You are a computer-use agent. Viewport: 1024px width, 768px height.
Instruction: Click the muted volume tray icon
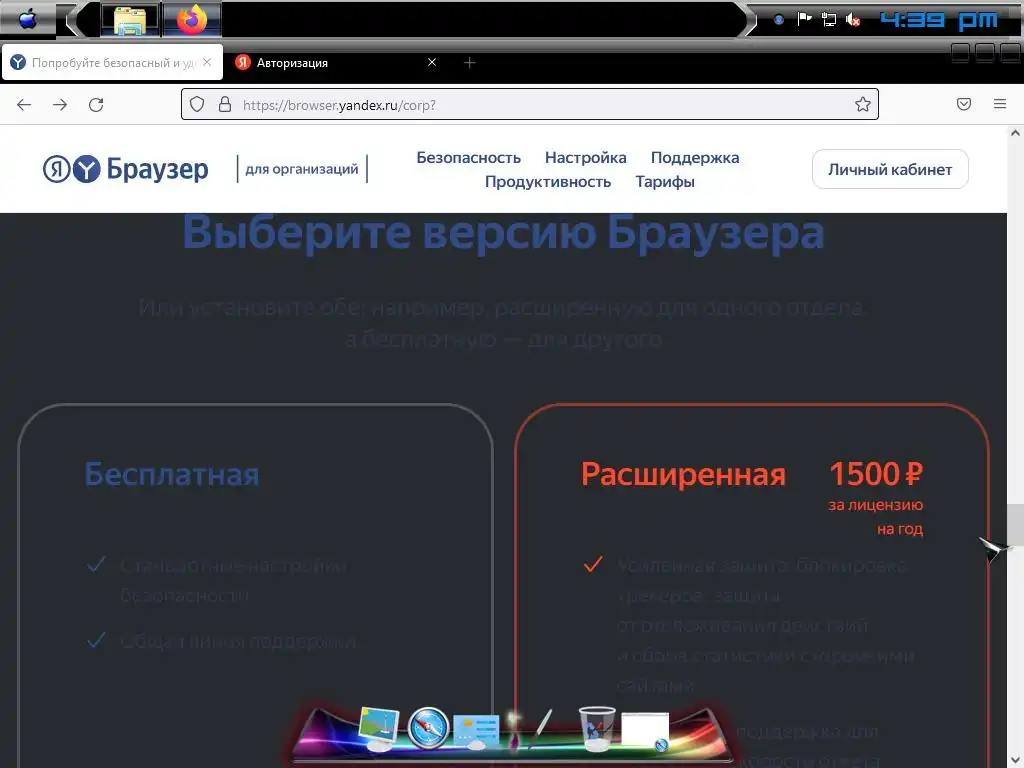pos(853,20)
